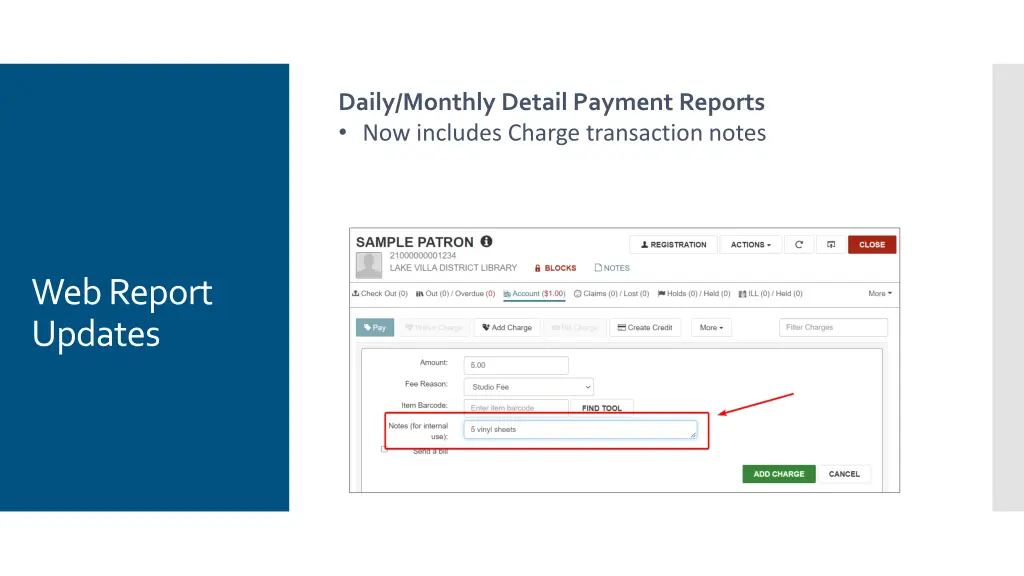Open the Claims / Lost tab
Viewport: 1024px width, 576px height.
[611, 294]
